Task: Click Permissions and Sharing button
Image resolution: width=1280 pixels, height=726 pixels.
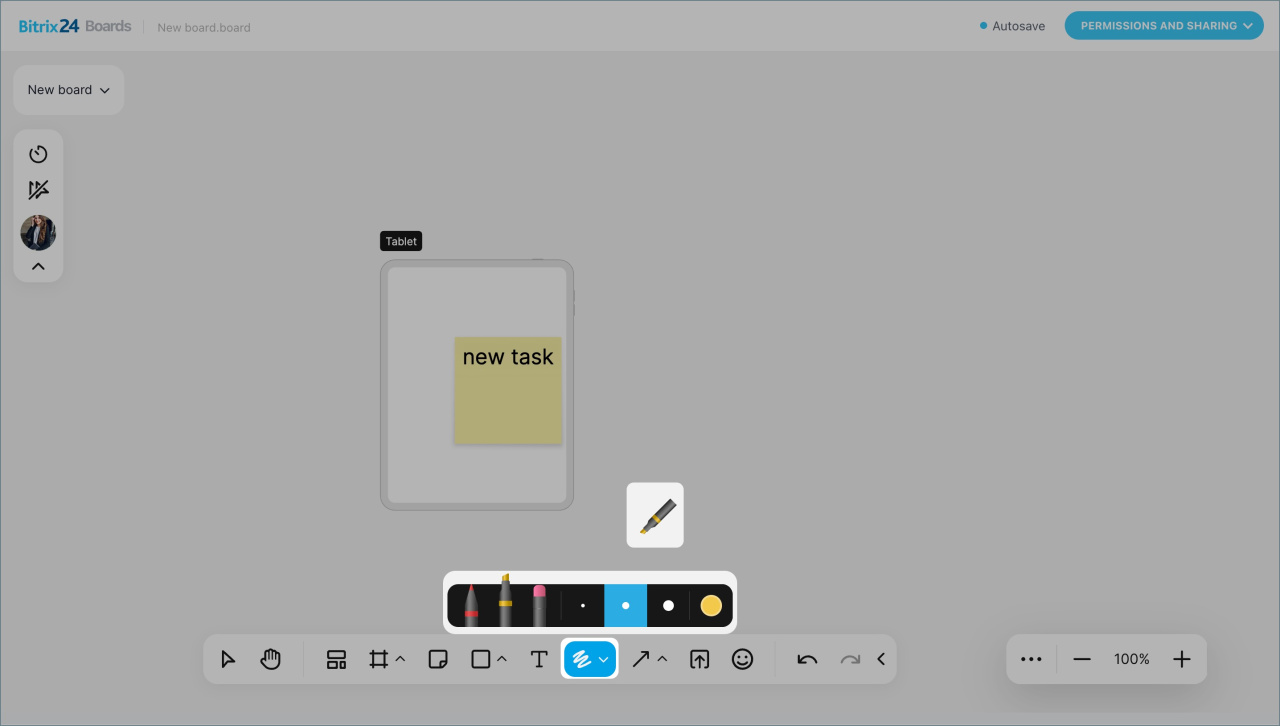Action: coord(1164,26)
